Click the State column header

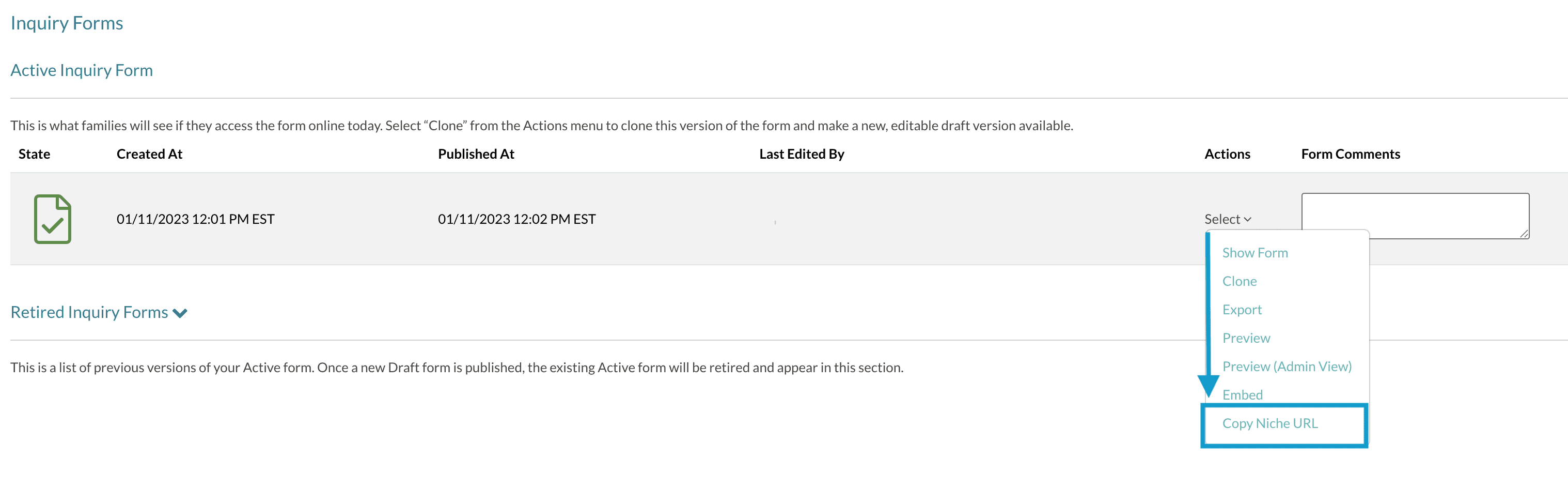[x=34, y=154]
